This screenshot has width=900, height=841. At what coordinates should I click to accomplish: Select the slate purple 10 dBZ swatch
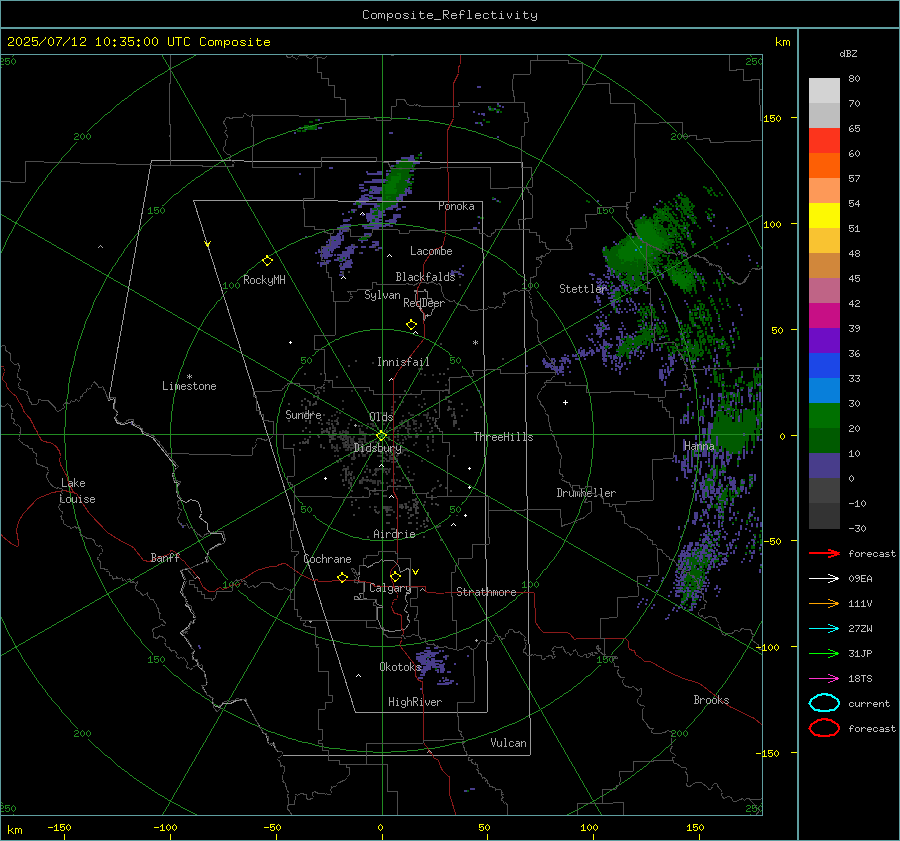824,465
